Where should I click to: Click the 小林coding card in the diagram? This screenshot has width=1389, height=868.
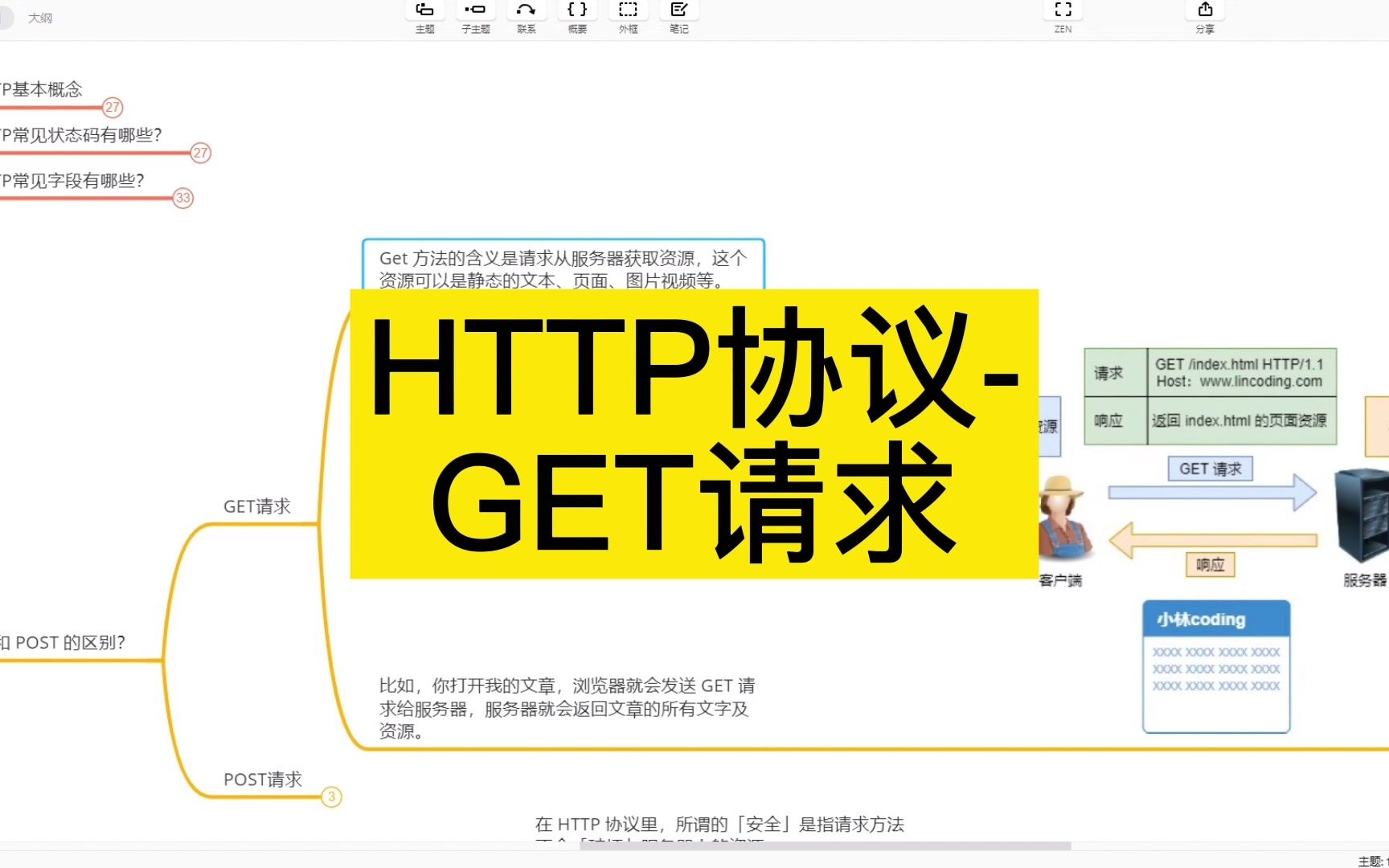(1216, 666)
